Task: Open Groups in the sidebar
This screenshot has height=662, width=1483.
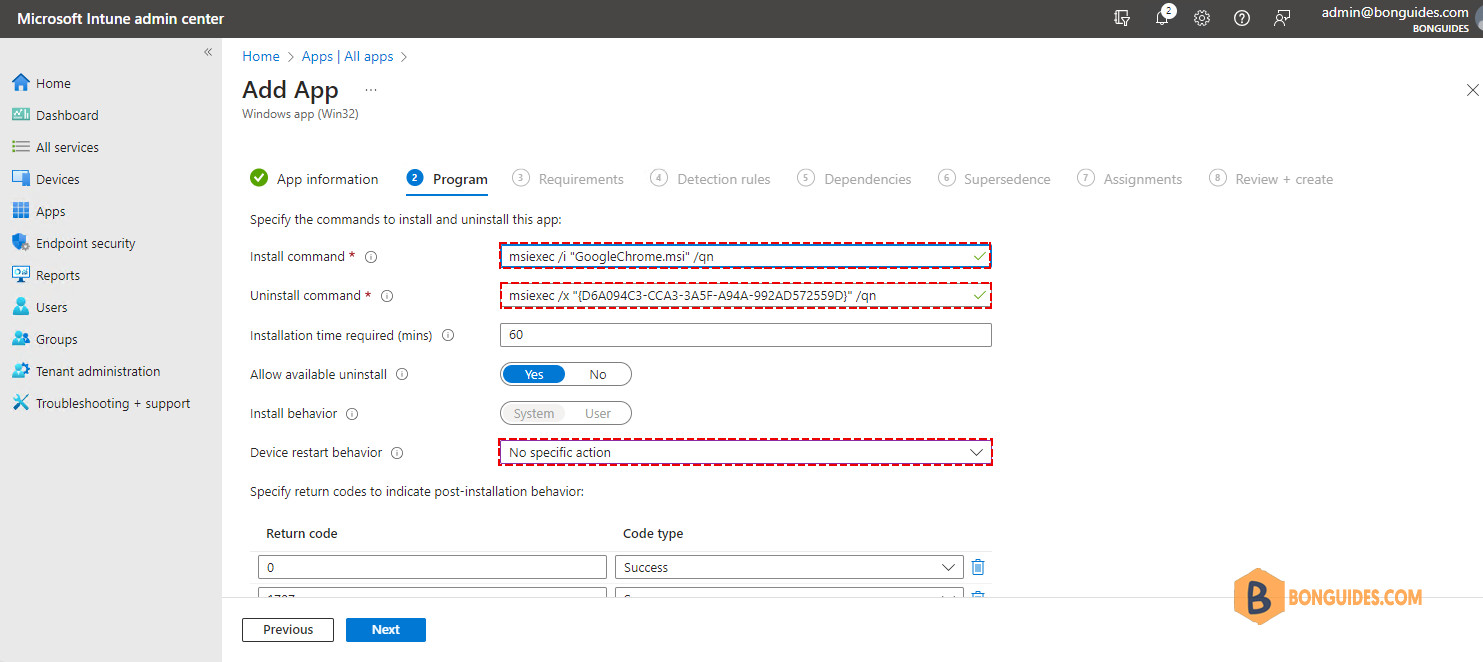Action: (x=56, y=339)
